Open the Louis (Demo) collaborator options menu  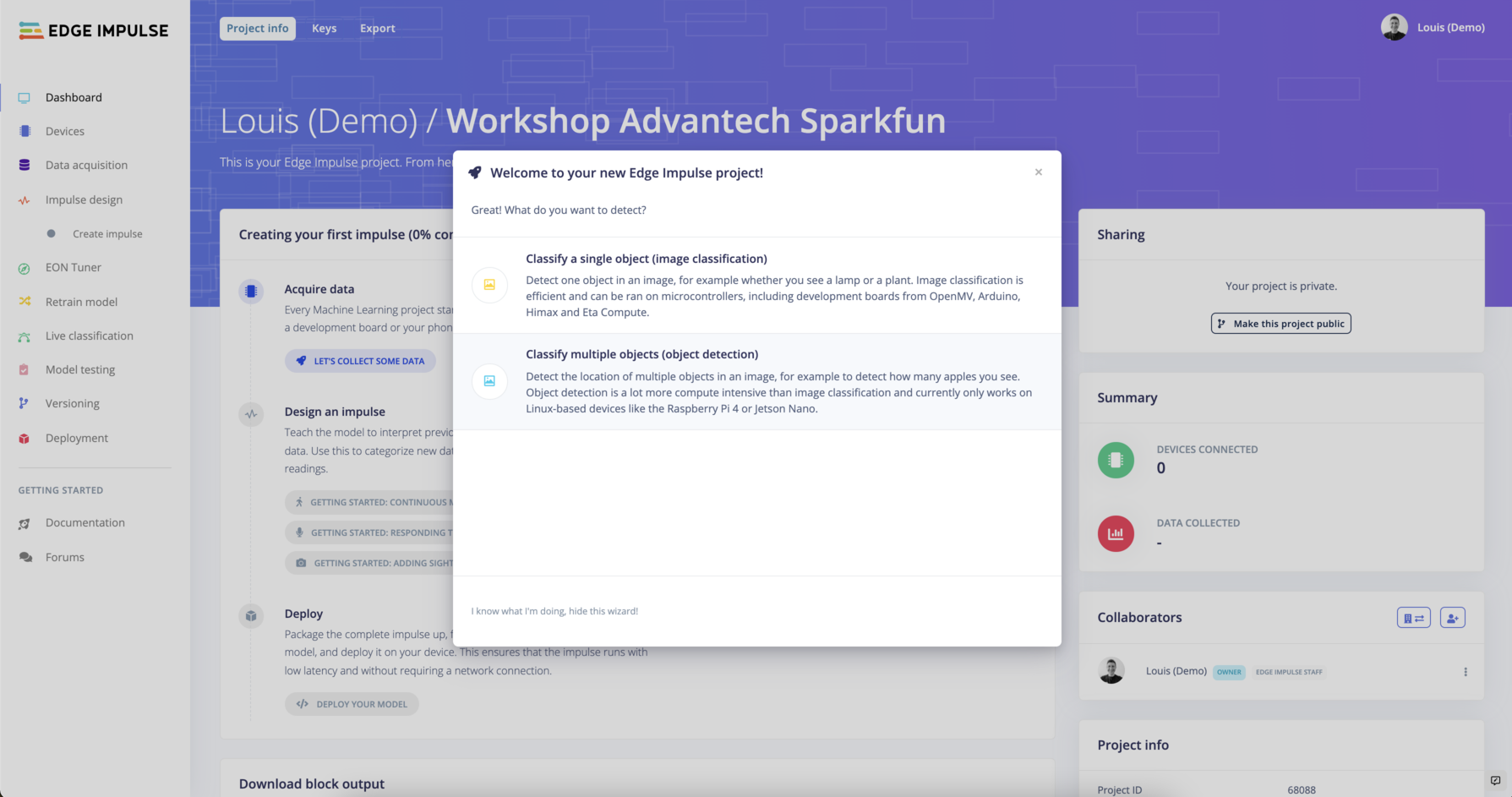click(1466, 672)
